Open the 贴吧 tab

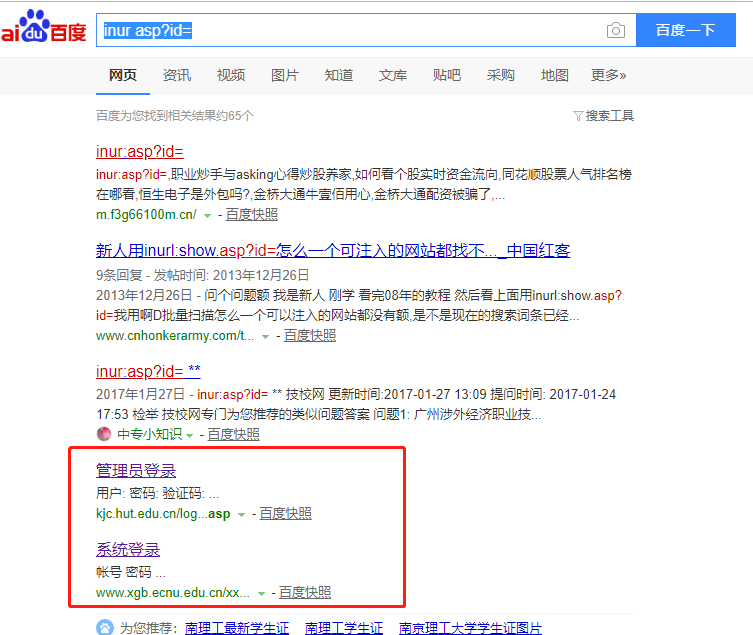[x=447, y=75]
